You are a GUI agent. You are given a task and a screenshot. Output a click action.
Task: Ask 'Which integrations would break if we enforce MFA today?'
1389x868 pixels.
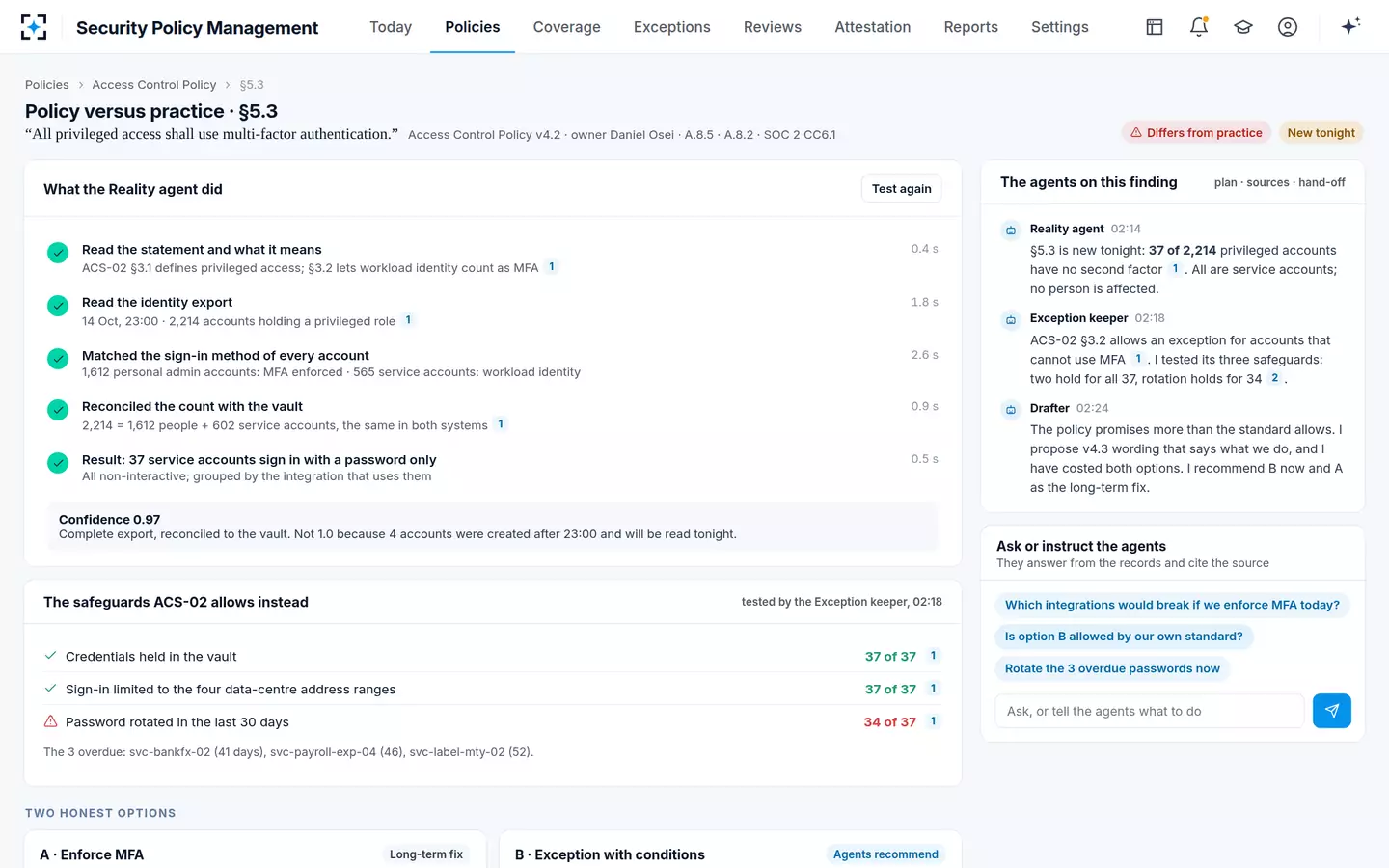coord(1172,605)
